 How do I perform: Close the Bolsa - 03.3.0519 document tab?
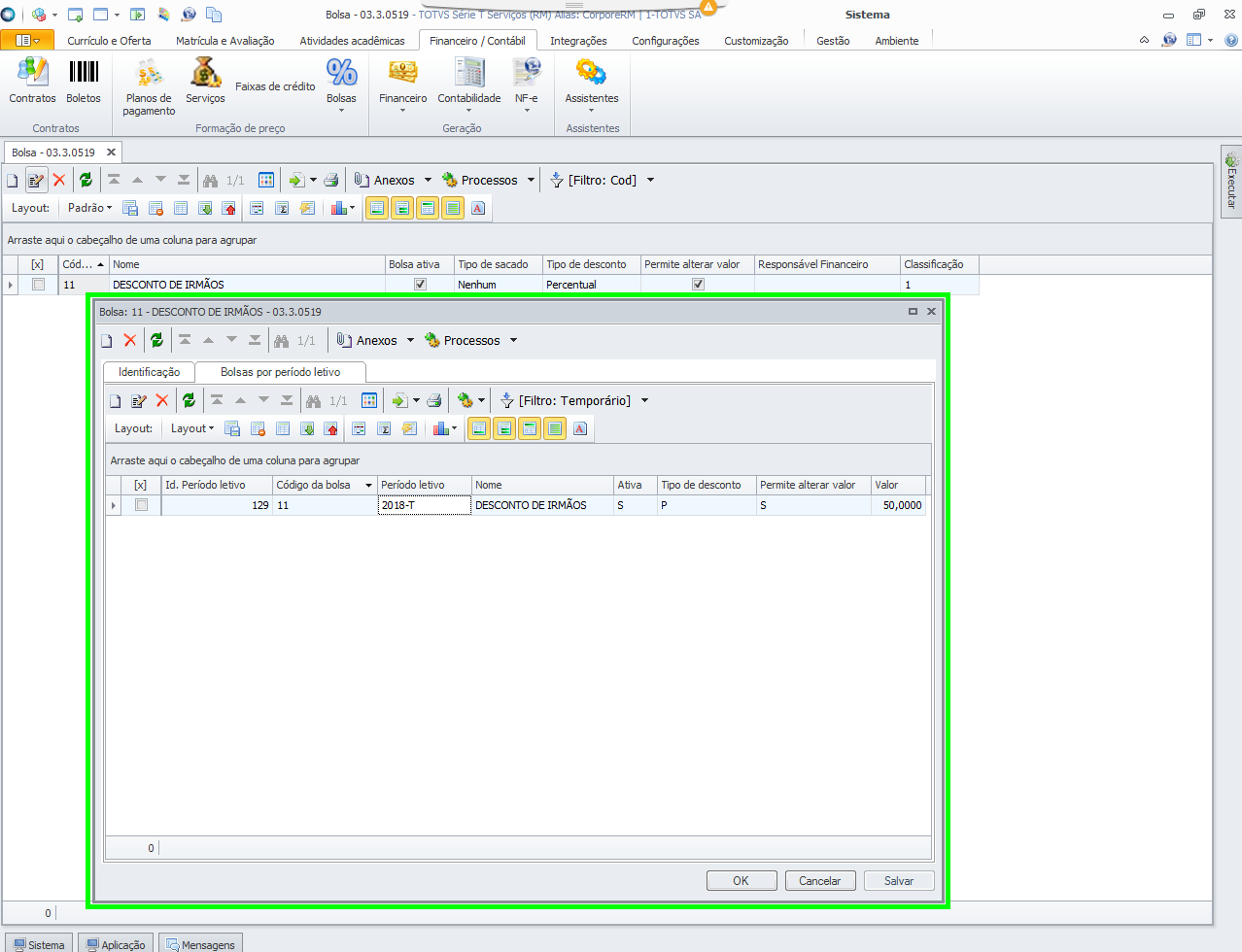111,153
